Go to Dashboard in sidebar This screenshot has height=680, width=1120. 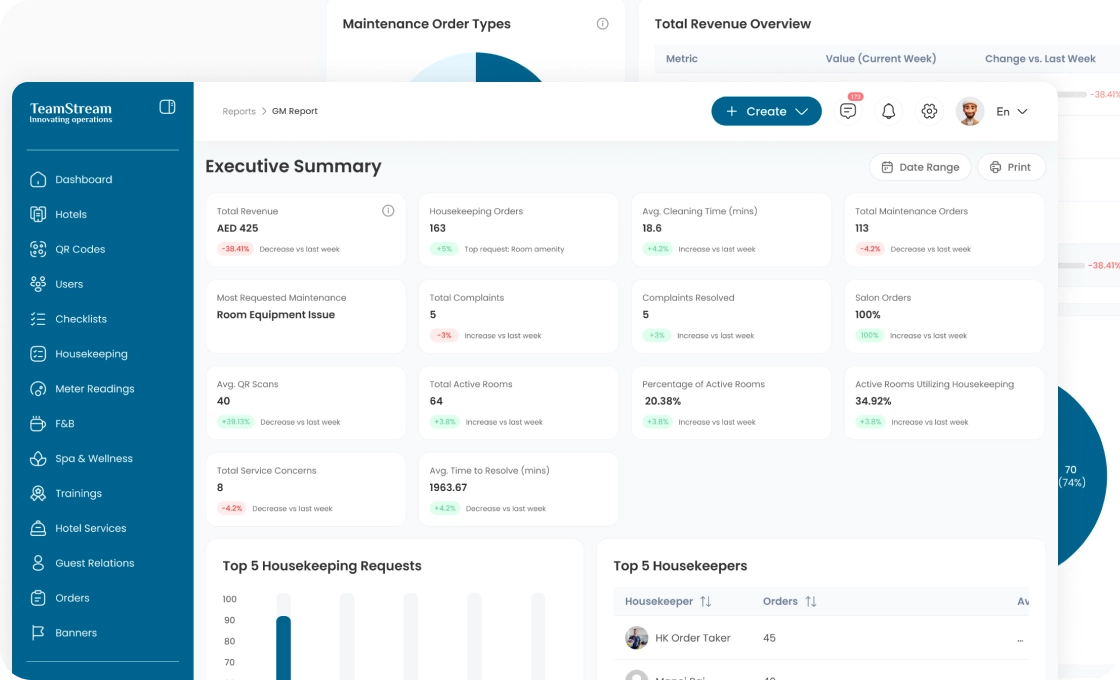tap(84, 180)
